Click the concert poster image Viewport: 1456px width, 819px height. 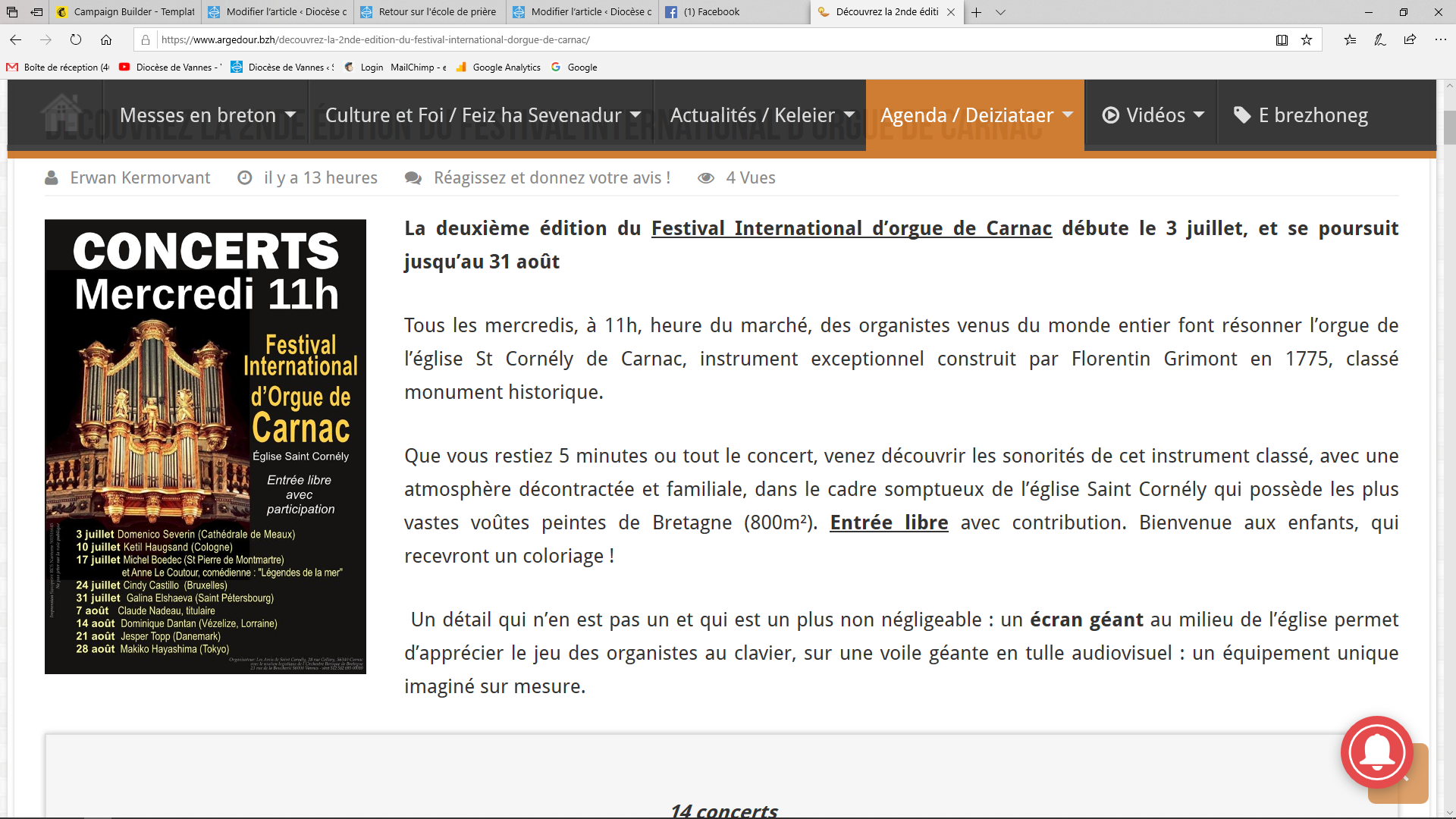pos(205,447)
